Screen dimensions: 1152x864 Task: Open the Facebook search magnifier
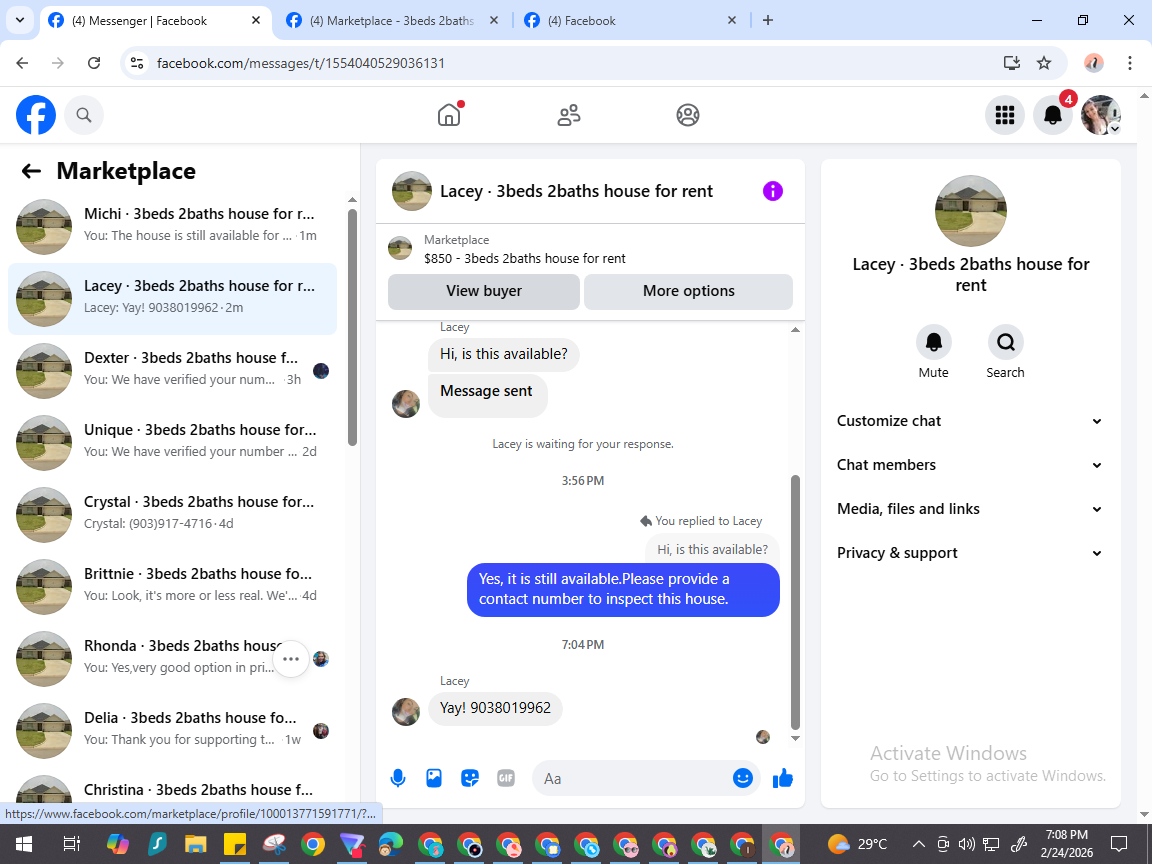tap(84, 115)
